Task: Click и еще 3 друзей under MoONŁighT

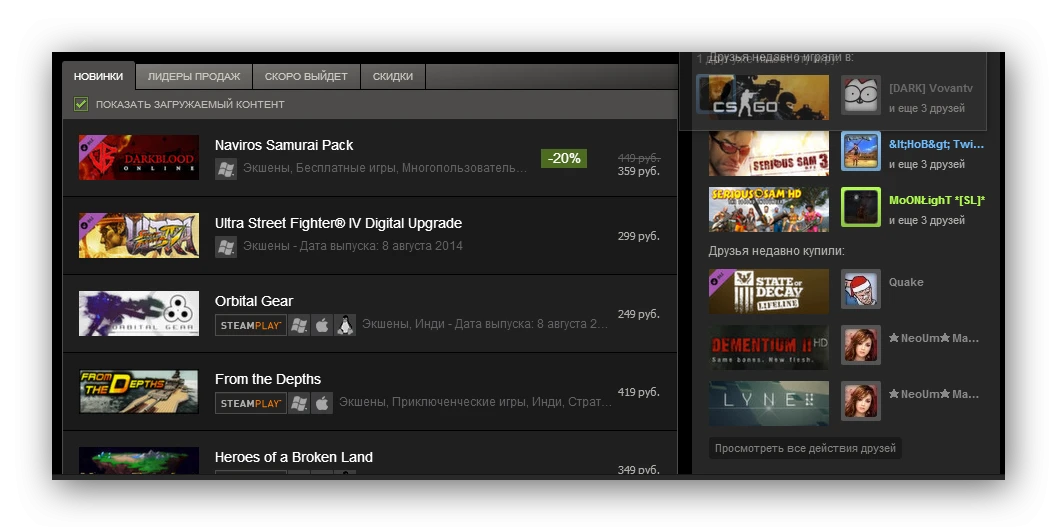Action: (926, 220)
